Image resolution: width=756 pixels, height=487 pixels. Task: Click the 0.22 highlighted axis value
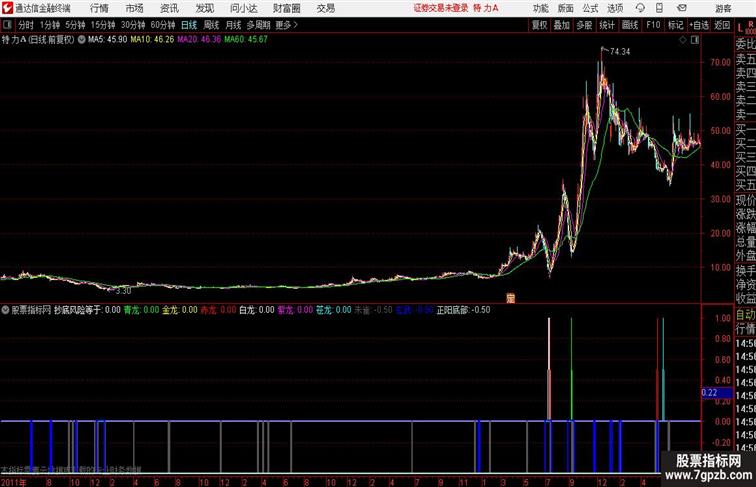pyautogui.click(x=716, y=393)
